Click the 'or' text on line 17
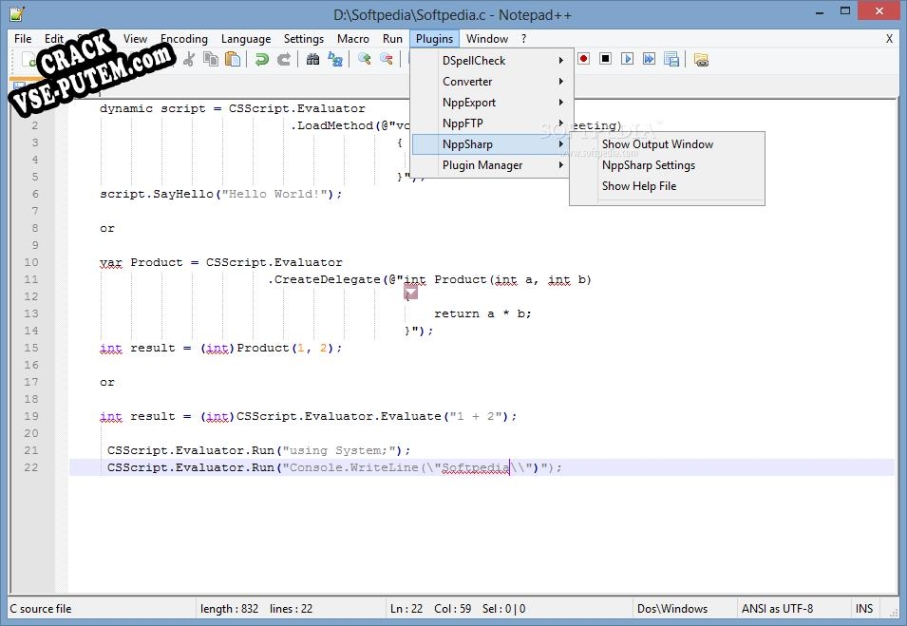This screenshot has width=907, height=626. 107,382
